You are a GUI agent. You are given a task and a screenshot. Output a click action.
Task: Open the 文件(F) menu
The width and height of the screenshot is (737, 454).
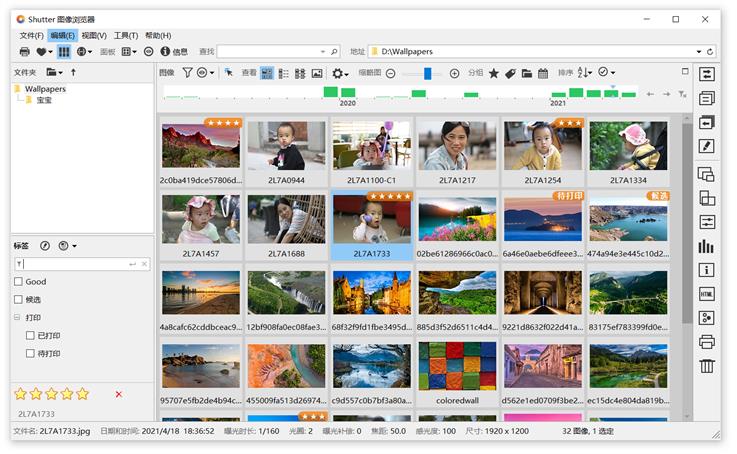pos(31,35)
